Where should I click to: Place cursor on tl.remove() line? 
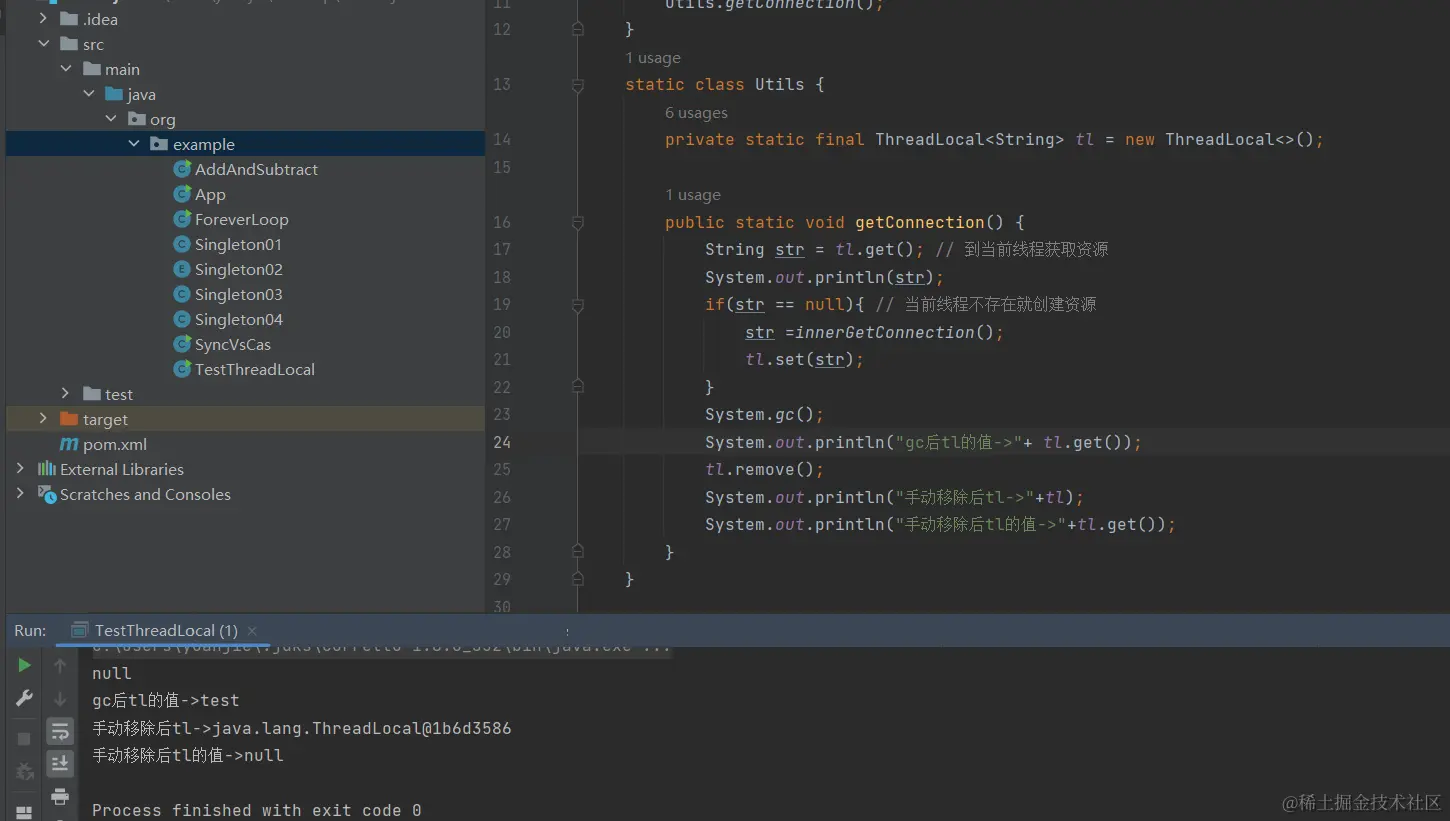click(764, 469)
